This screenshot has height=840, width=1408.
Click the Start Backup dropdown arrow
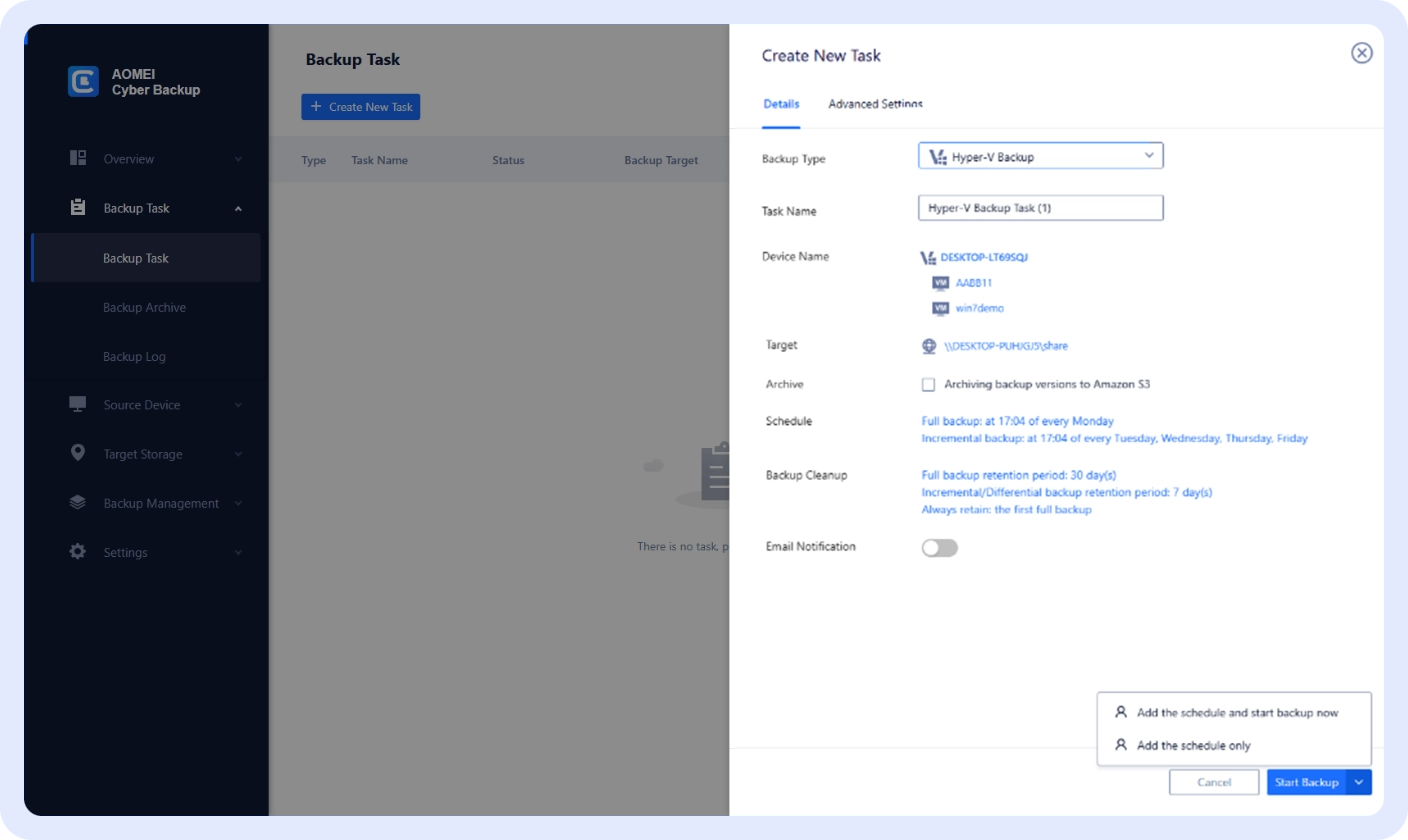pos(1359,782)
